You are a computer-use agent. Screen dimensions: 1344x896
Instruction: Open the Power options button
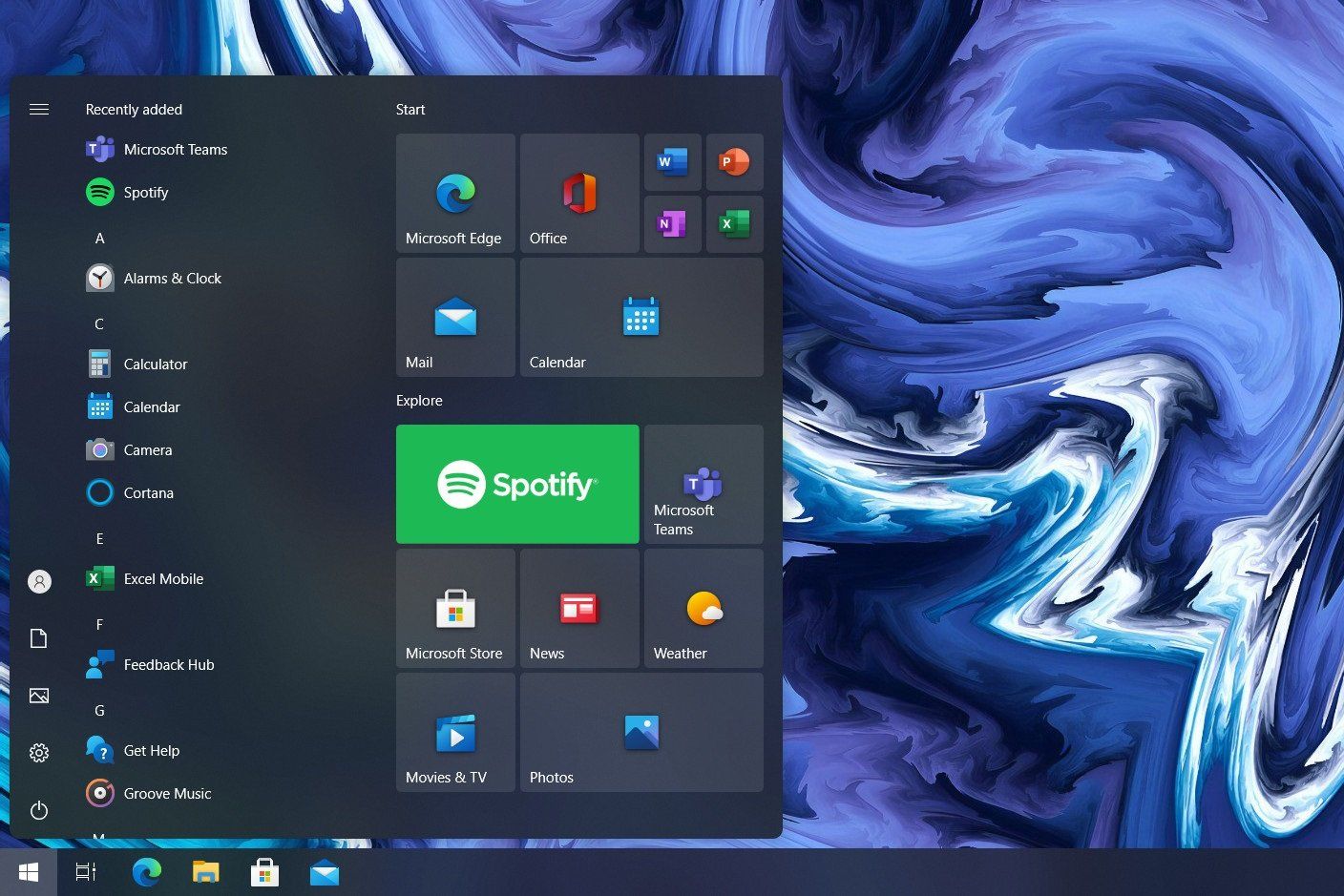39,810
